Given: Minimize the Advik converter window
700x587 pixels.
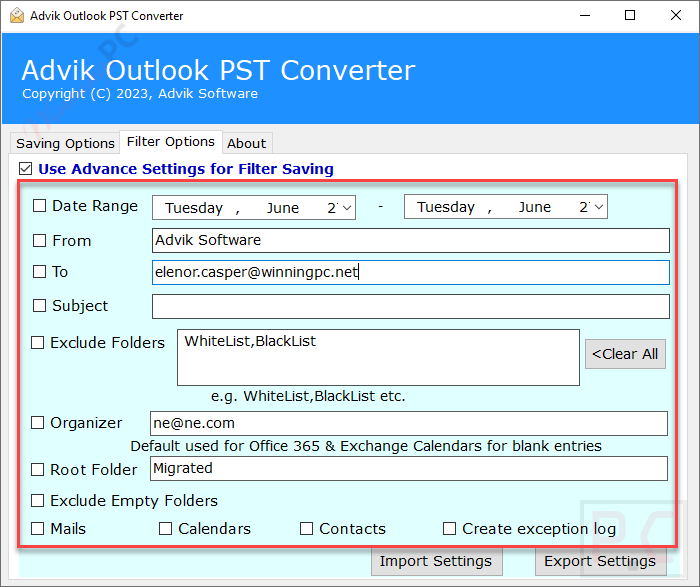Looking at the screenshot, I should (x=585, y=16).
